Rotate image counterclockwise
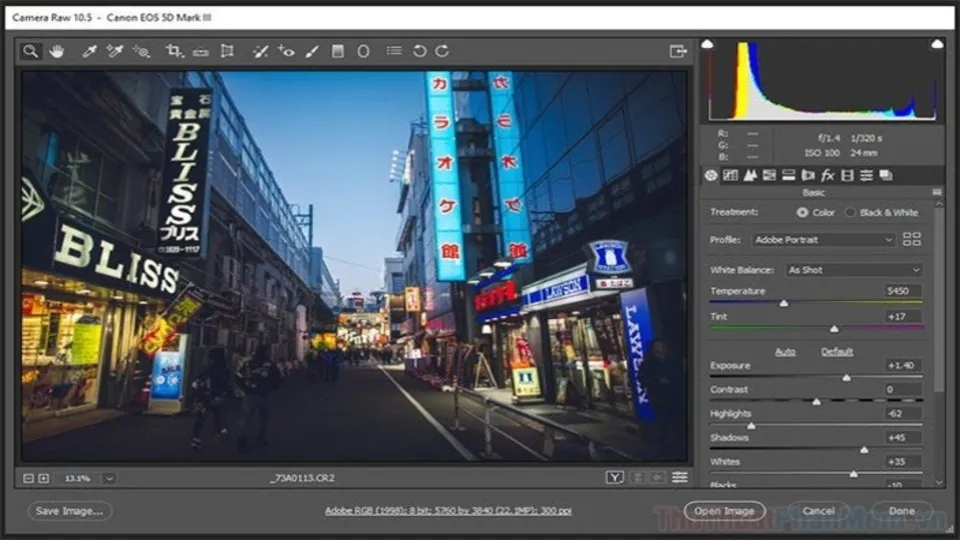This screenshot has height=540, width=960. tap(419, 51)
